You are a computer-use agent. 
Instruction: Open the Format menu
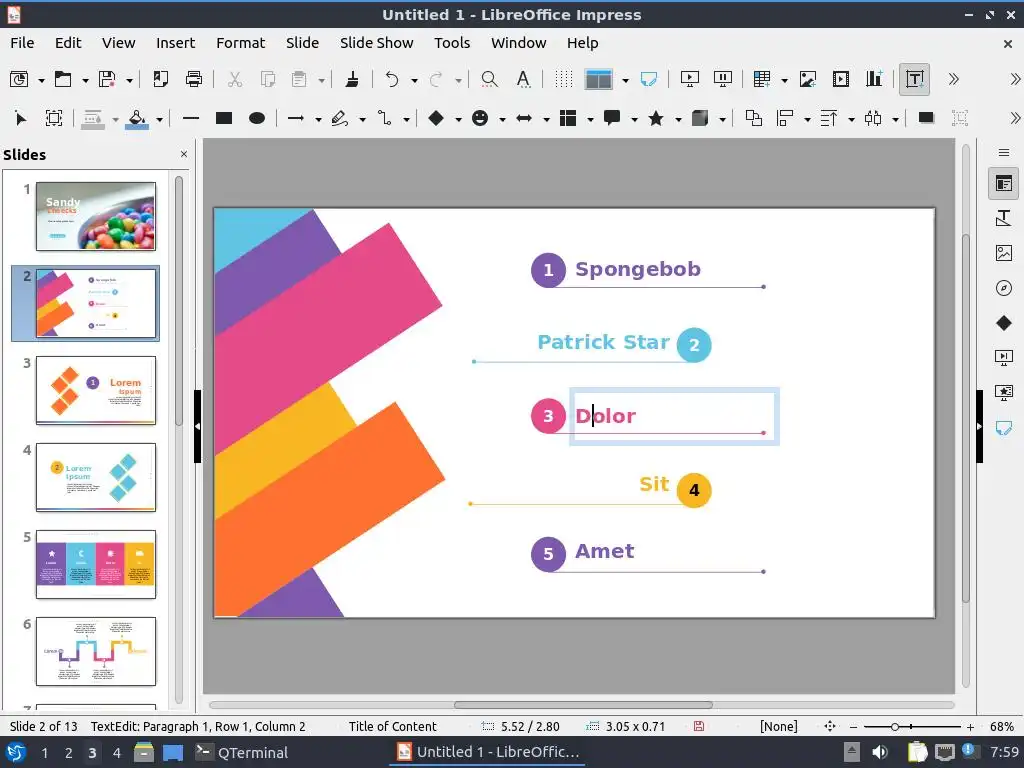[240, 43]
